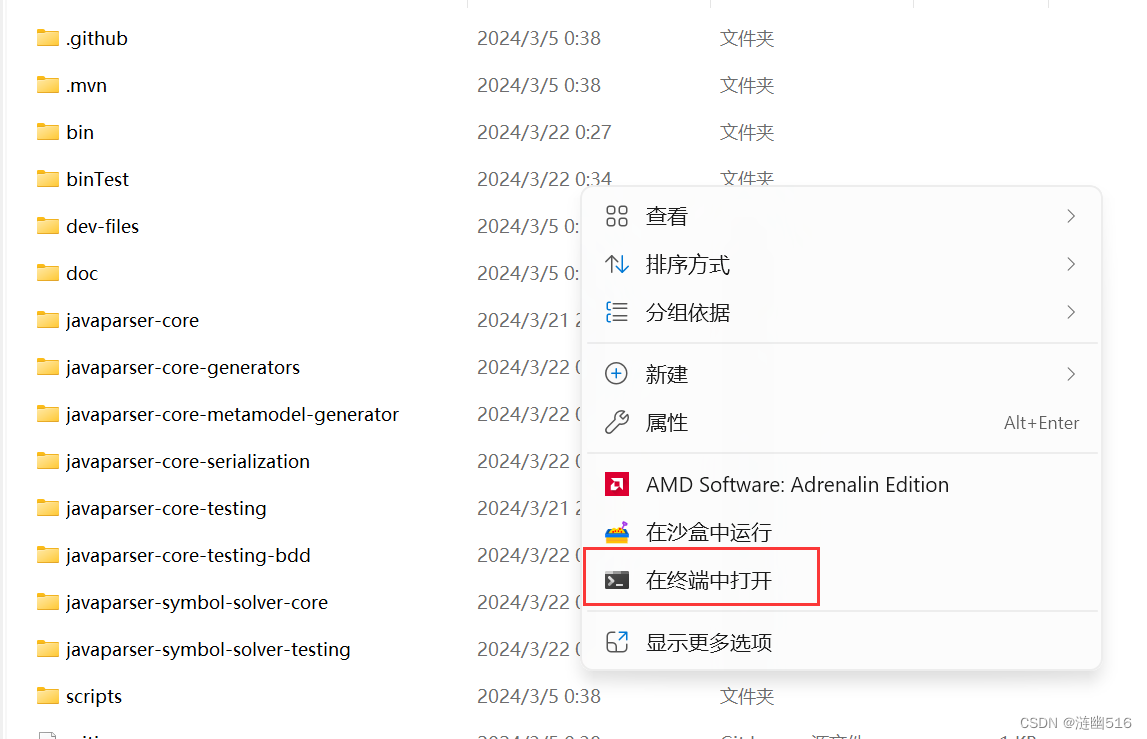Click the 属性 wrench icon
The height and width of the screenshot is (739, 1147).
pyautogui.click(x=617, y=422)
